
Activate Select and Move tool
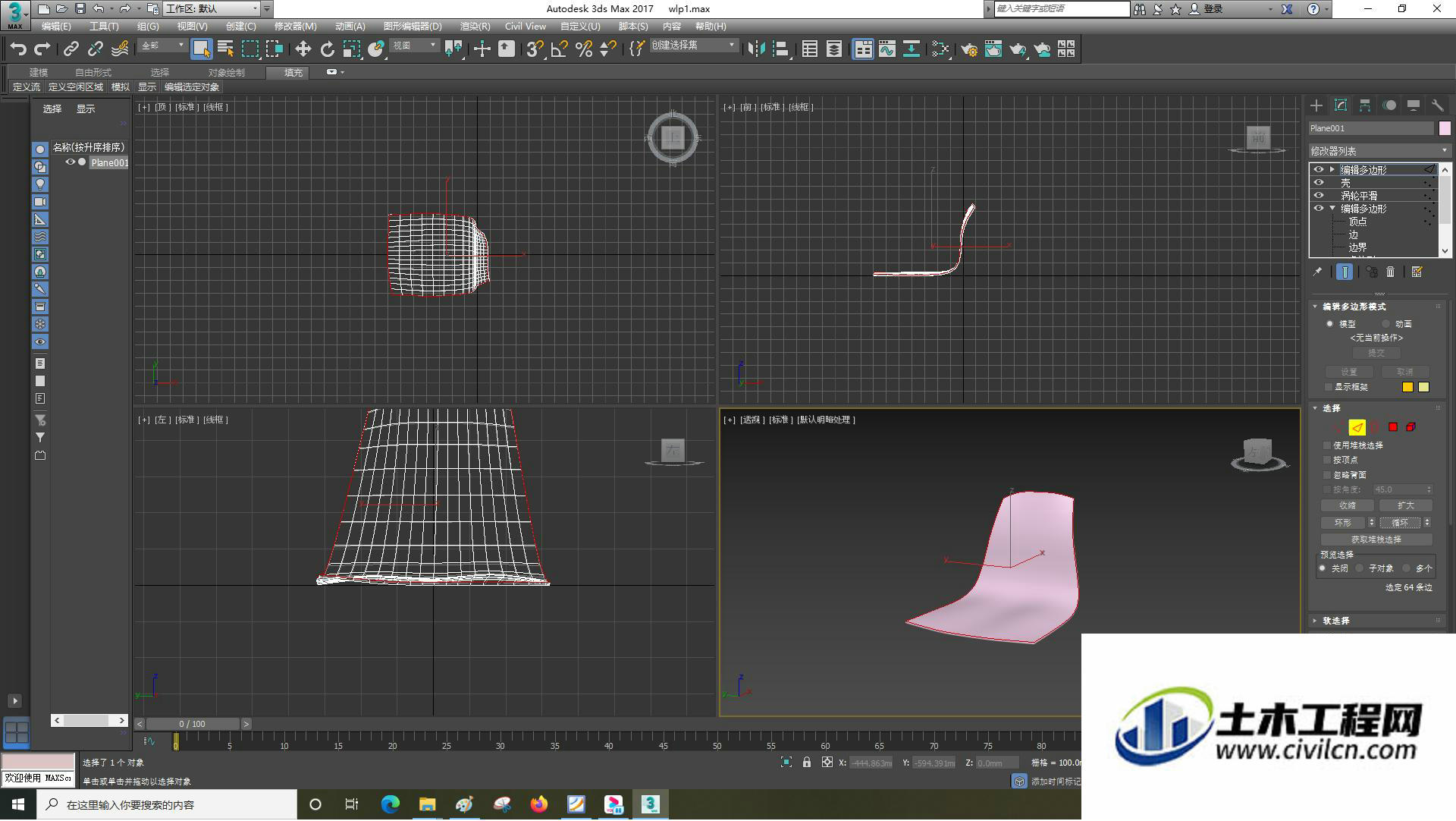[303, 49]
